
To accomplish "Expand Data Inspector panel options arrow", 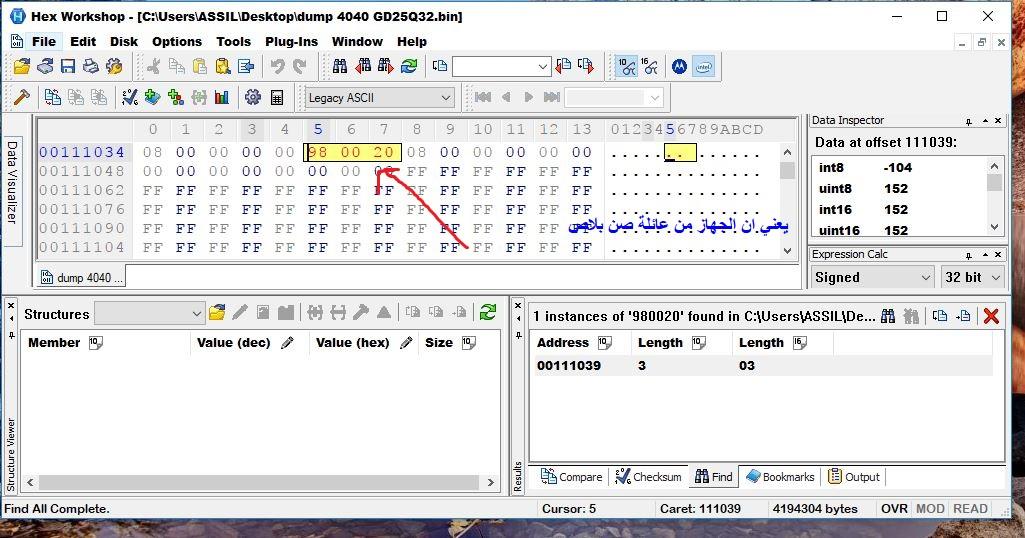I will point(985,120).
